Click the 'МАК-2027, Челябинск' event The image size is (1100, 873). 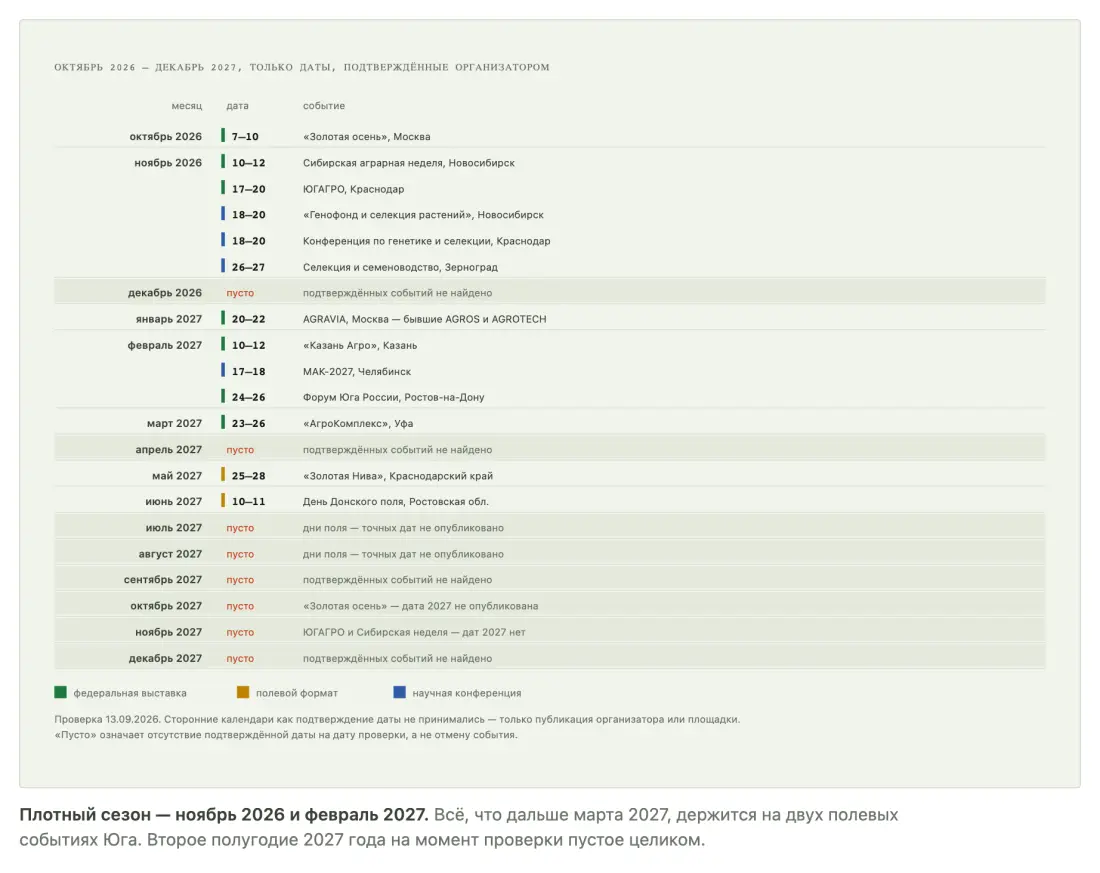point(356,371)
